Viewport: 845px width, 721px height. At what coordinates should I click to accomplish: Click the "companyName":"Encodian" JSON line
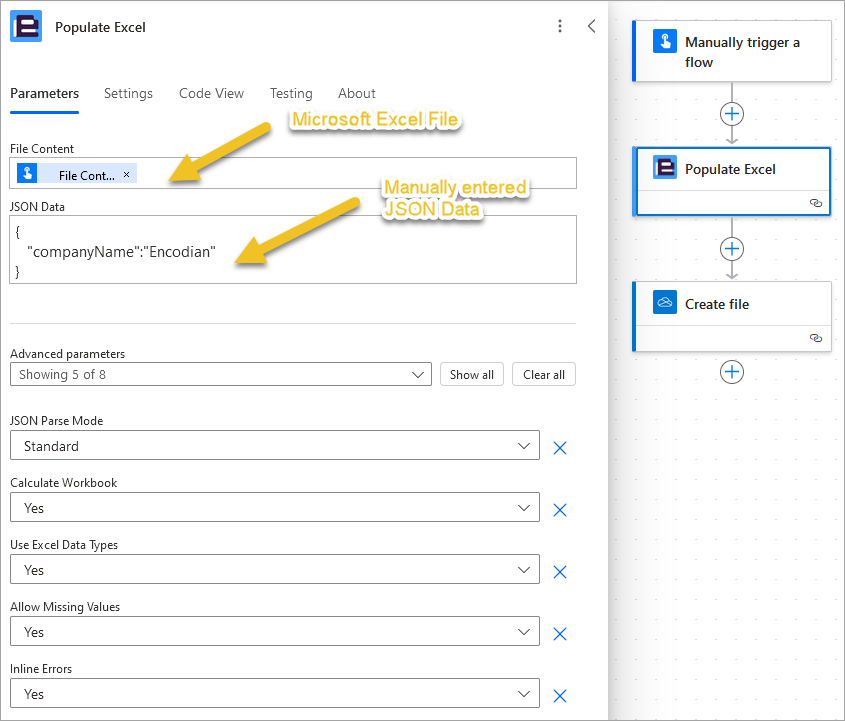point(121,252)
